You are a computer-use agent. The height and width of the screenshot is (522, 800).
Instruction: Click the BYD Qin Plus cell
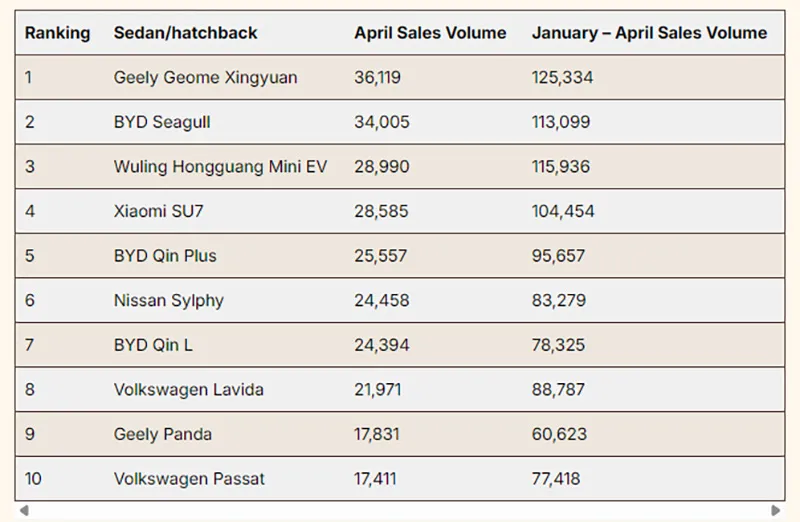(x=165, y=256)
